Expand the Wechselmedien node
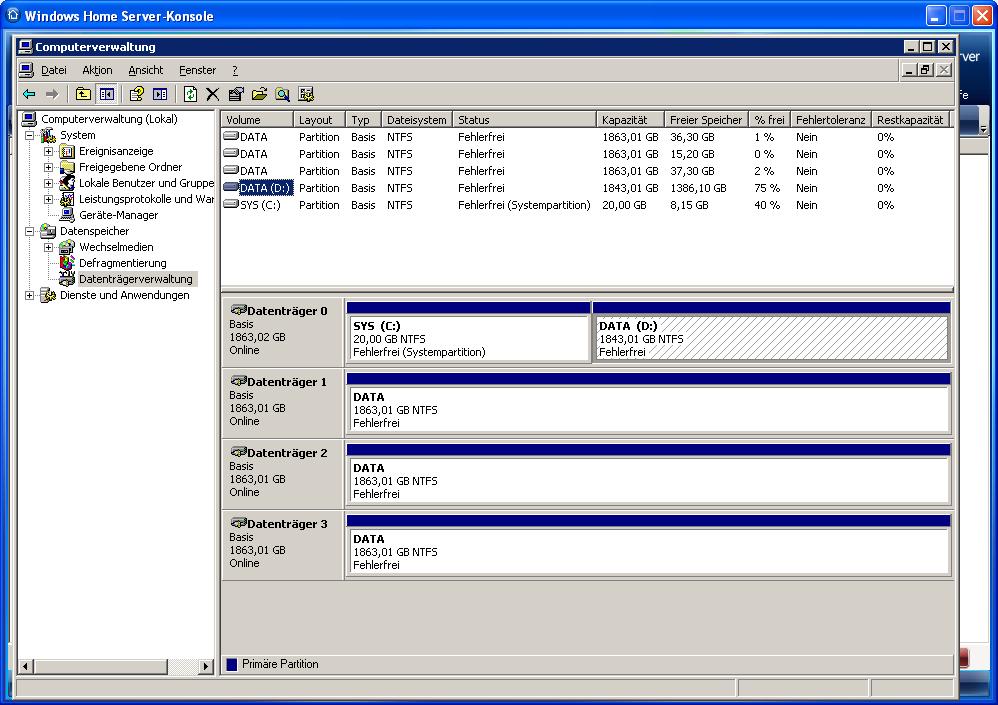 tap(48, 248)
